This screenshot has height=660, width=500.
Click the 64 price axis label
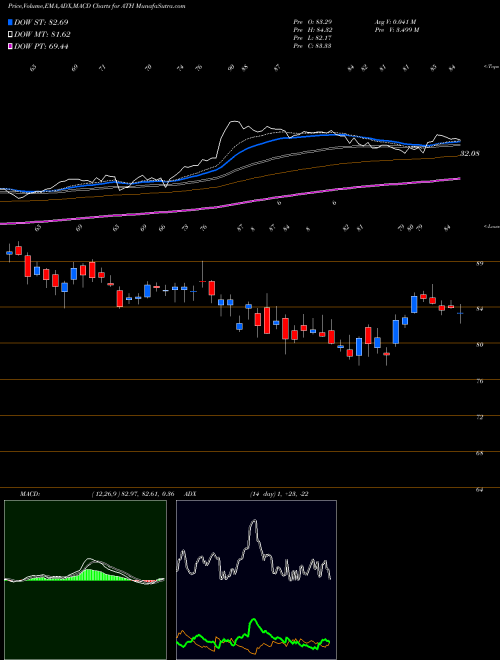click(x=481, y=490)
